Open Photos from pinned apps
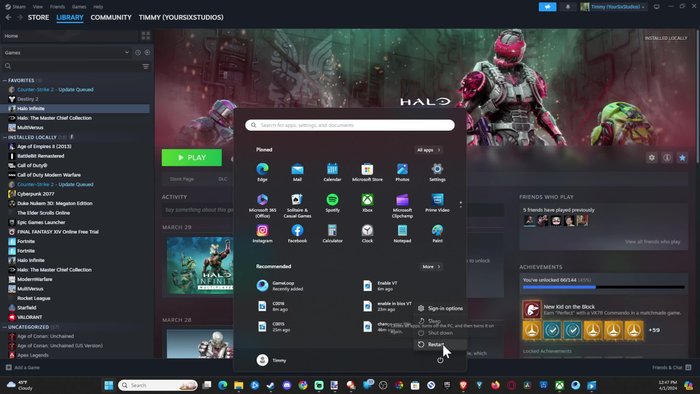This screenshot has width=700, height=394. click(x=402, y=172)
